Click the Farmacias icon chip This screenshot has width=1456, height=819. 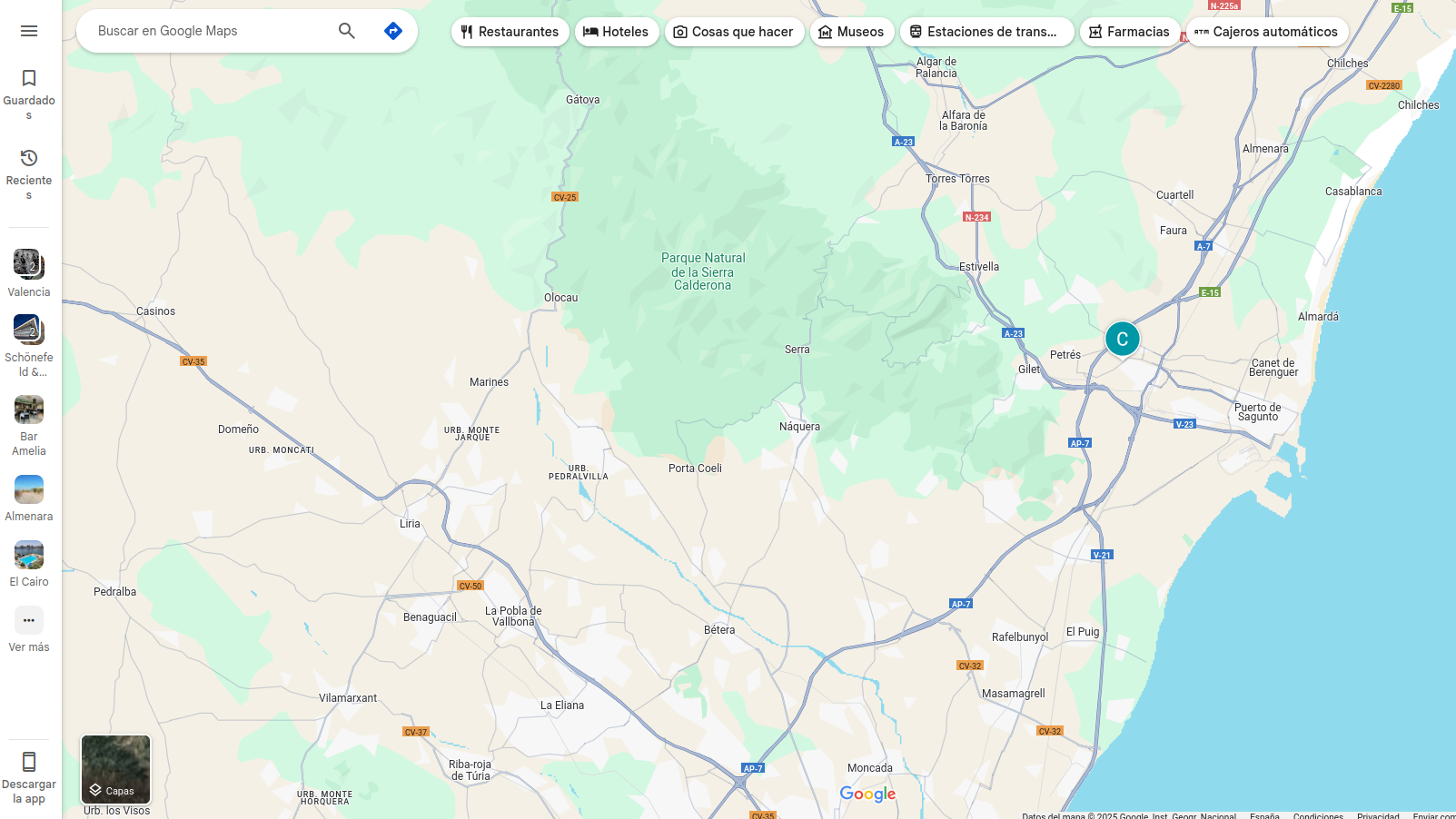[x=1096, y=31]
